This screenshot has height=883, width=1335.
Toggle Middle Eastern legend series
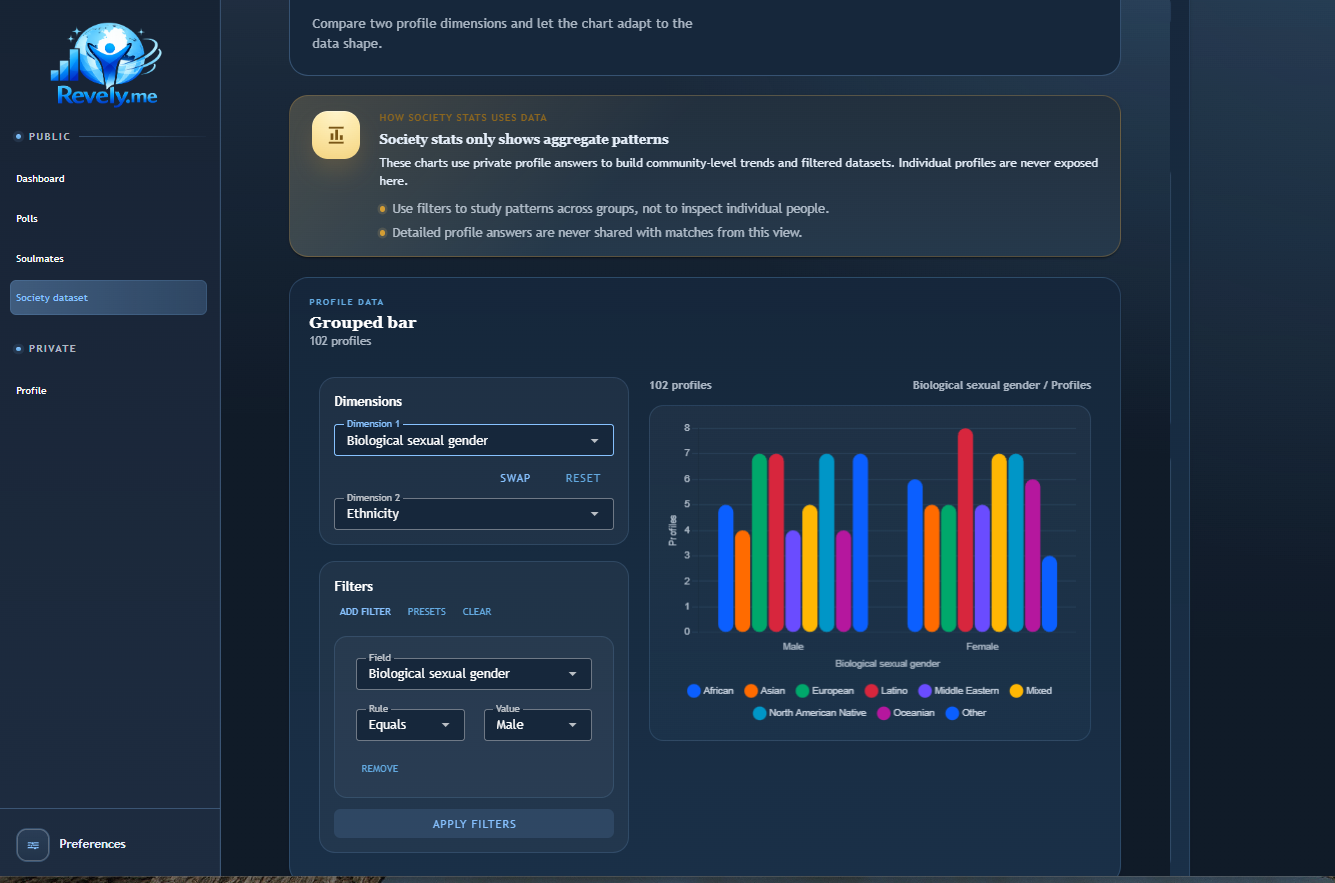tap(958, 691)
